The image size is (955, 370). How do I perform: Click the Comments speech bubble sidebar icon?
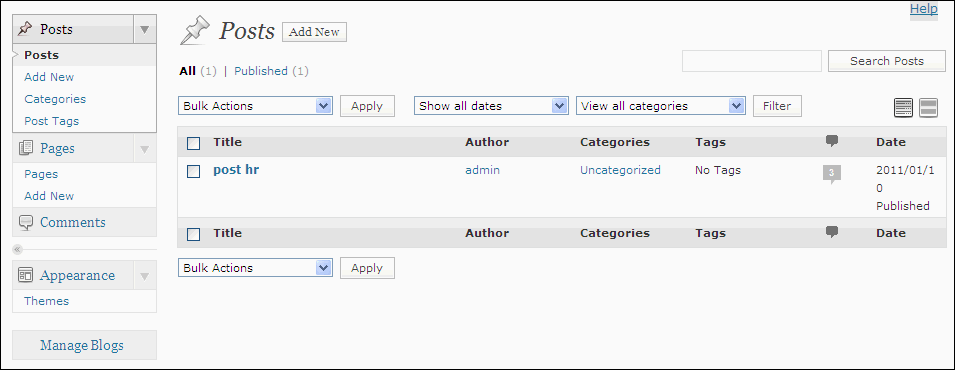tap(26, 222)
